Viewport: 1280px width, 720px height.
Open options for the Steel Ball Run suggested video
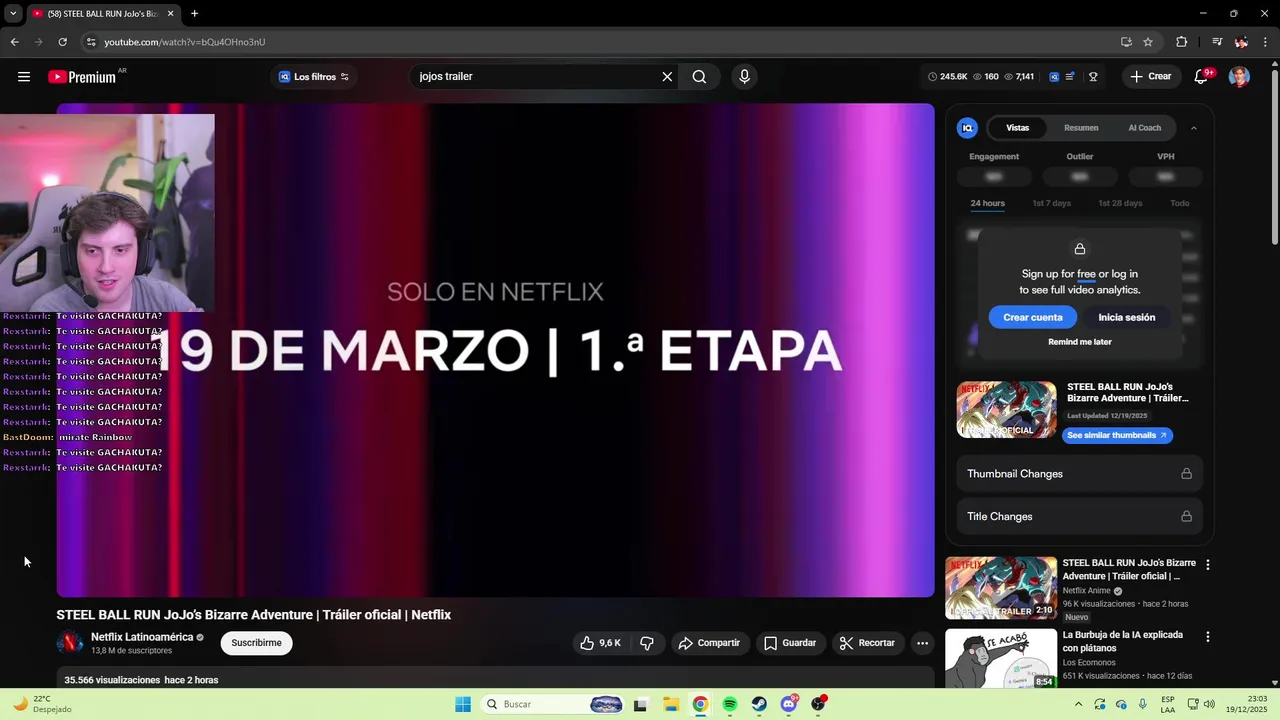[x=1207, y=565]
